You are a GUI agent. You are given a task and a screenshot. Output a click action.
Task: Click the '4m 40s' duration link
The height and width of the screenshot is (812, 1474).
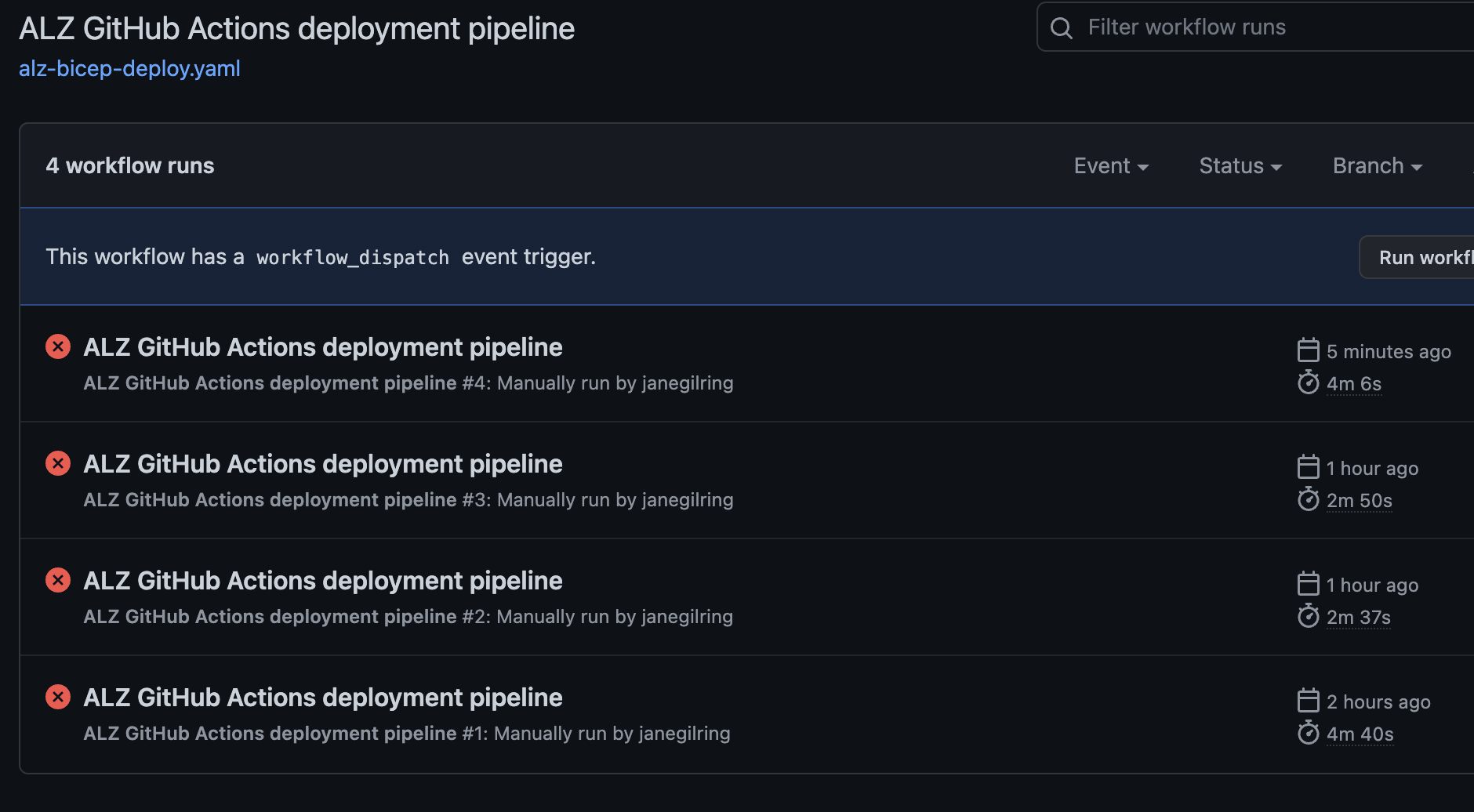click(x=1359, y=734)
